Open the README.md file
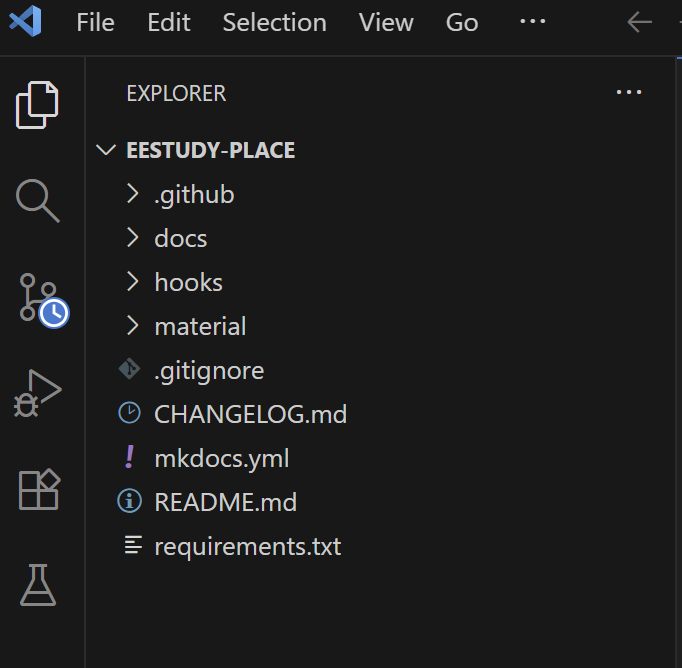 point(225,502)
